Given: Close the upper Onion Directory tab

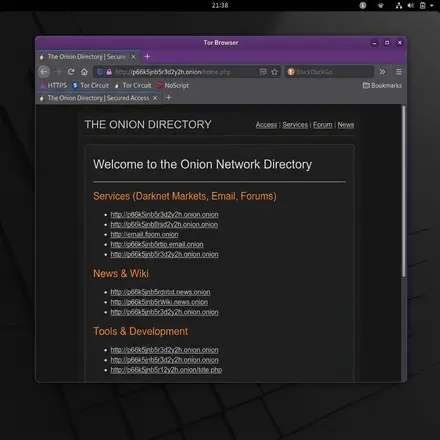Looking at the screenshot, I should point(133,57).
